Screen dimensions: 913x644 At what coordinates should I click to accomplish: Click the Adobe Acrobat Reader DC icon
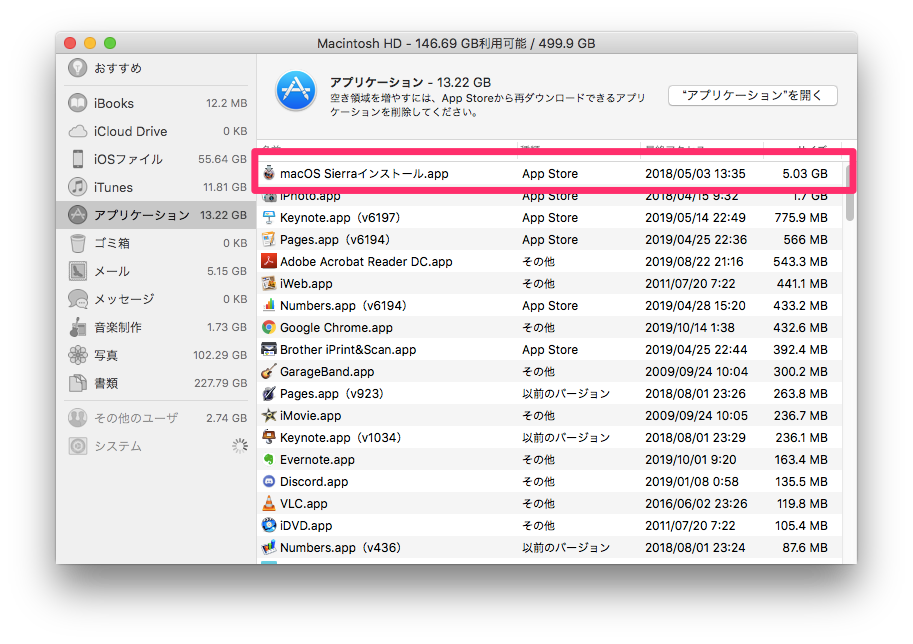[268, 261]
